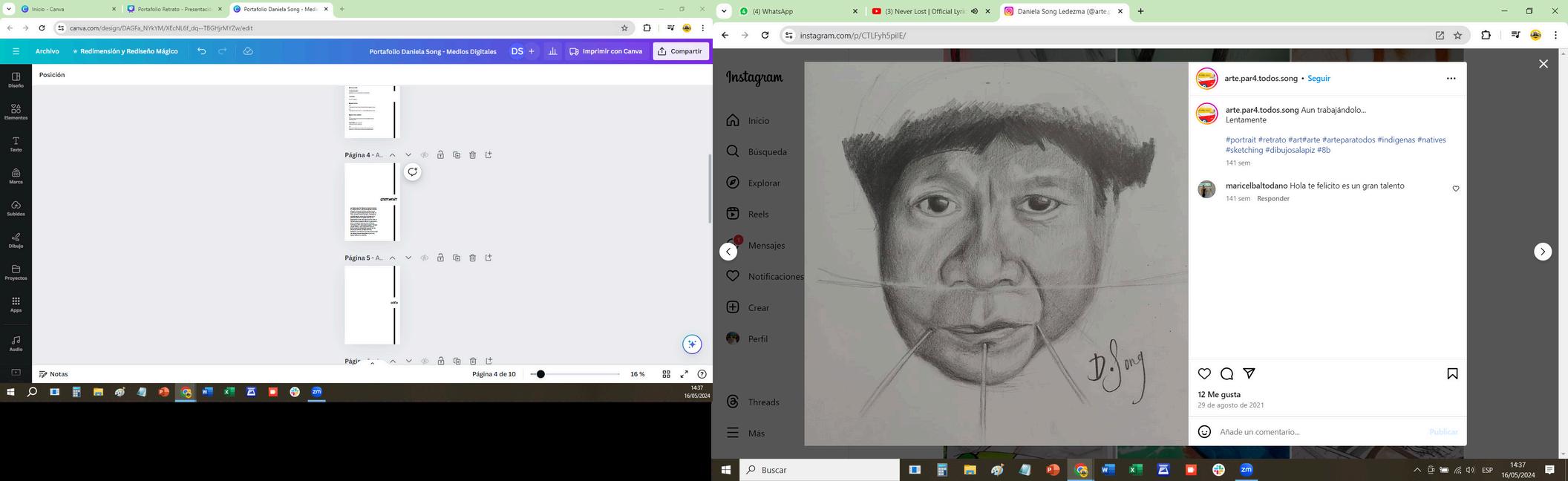Screen dimensions: 1568x481
Task: Open the Subidos uploads panel
Action: (16, 208)
